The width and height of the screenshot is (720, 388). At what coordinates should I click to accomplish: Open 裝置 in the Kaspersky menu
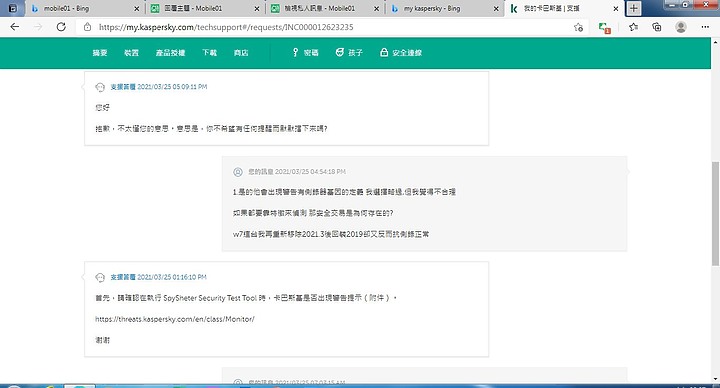coord(131,53)
